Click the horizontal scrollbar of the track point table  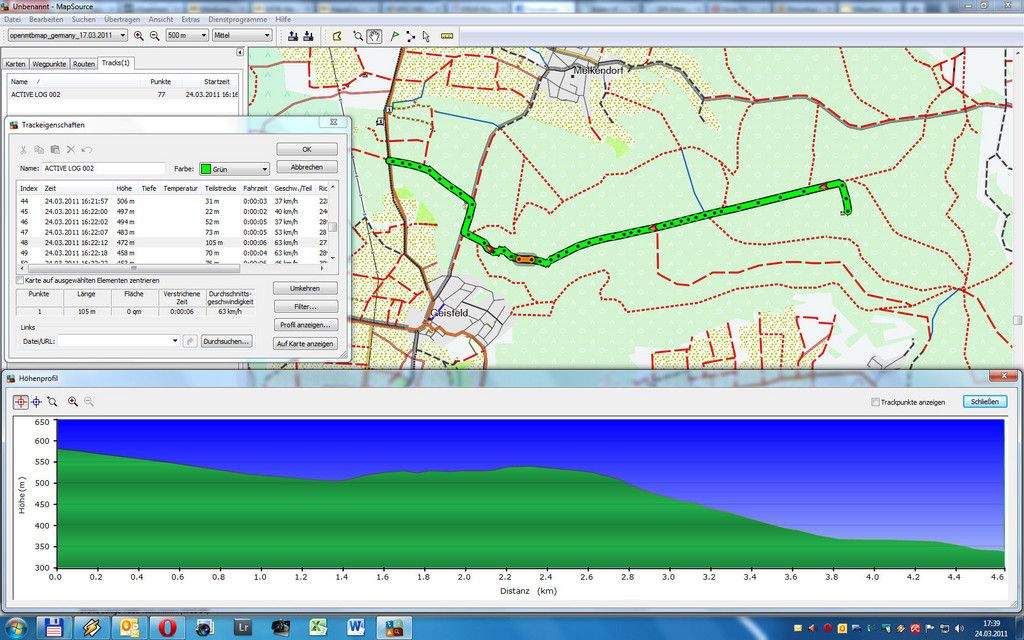[x=133, y=268]
